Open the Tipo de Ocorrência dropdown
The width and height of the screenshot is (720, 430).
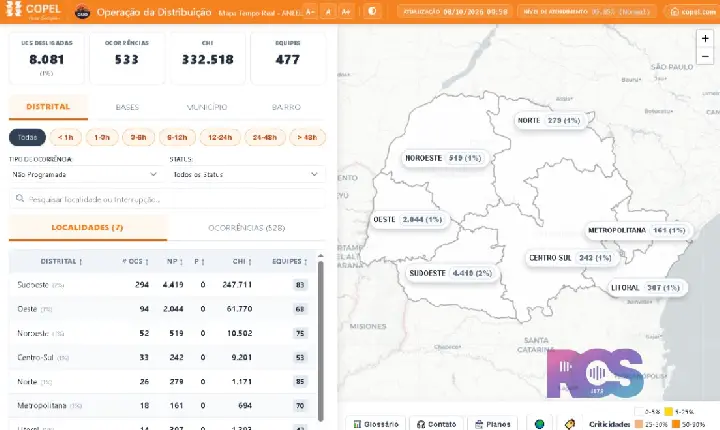(85, 175)
